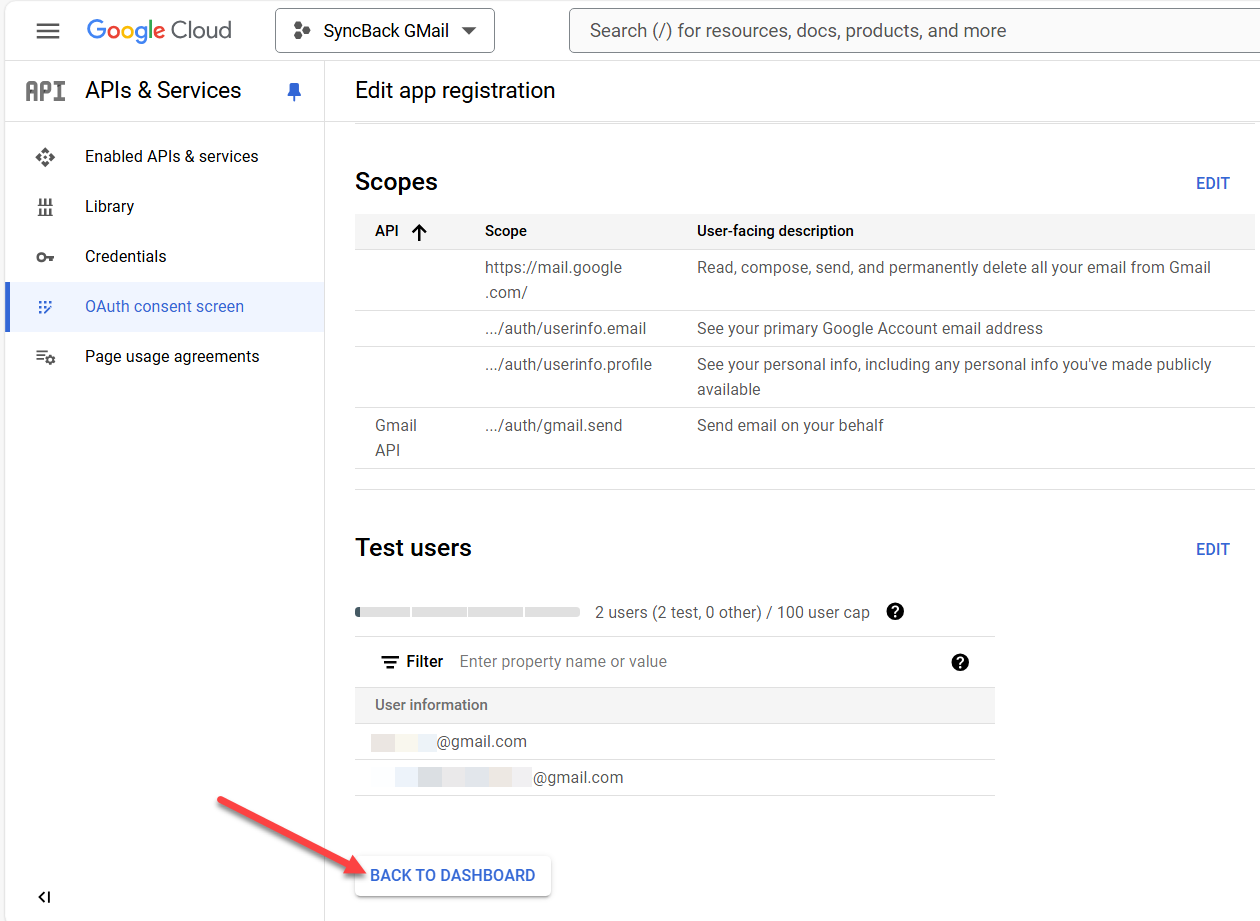Click the APIs & Services sidebar heading
1260x921 pixels.
coord(163,91)
